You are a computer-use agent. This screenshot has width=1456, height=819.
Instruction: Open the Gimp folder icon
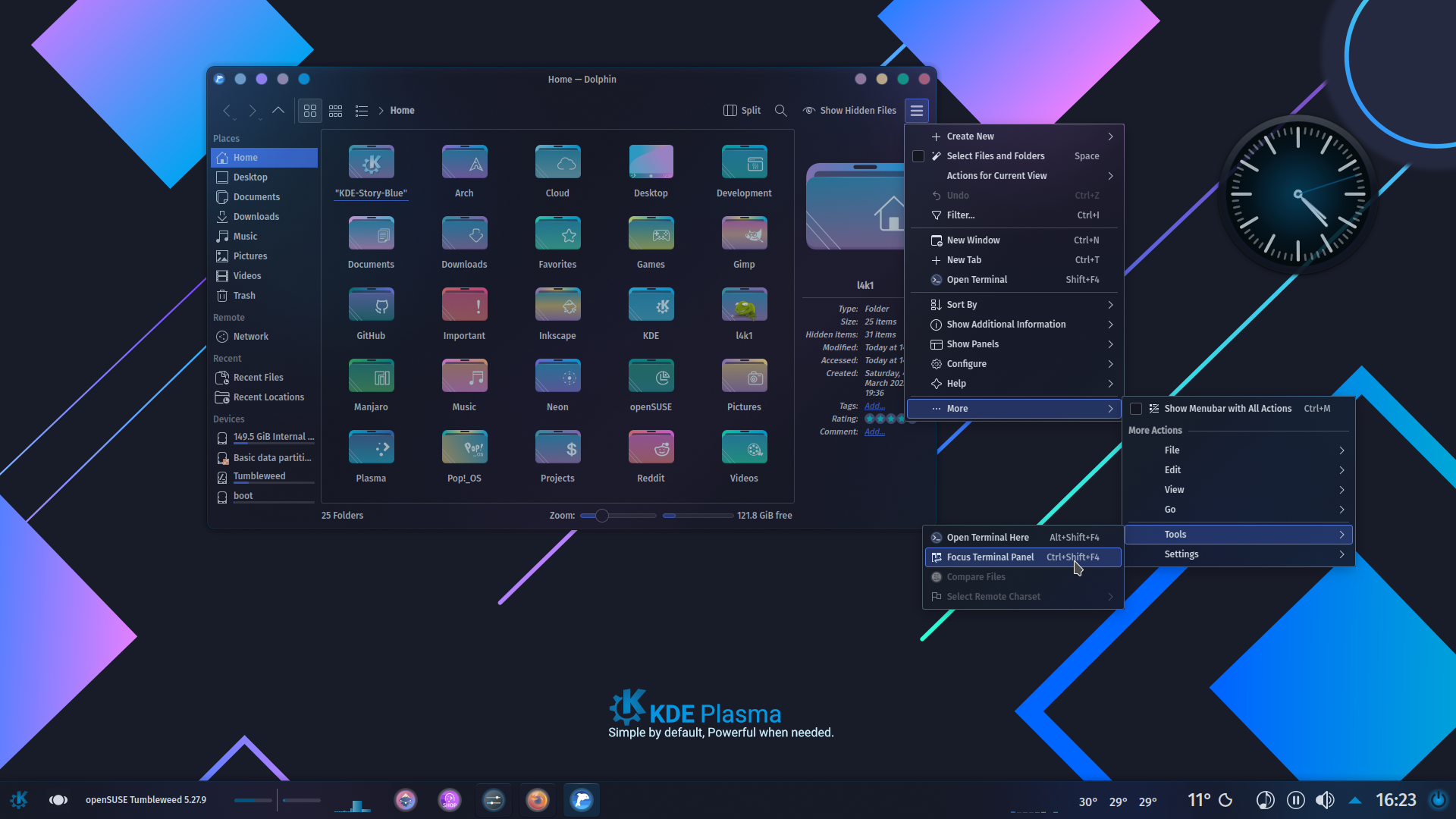[x=744, y=234]
